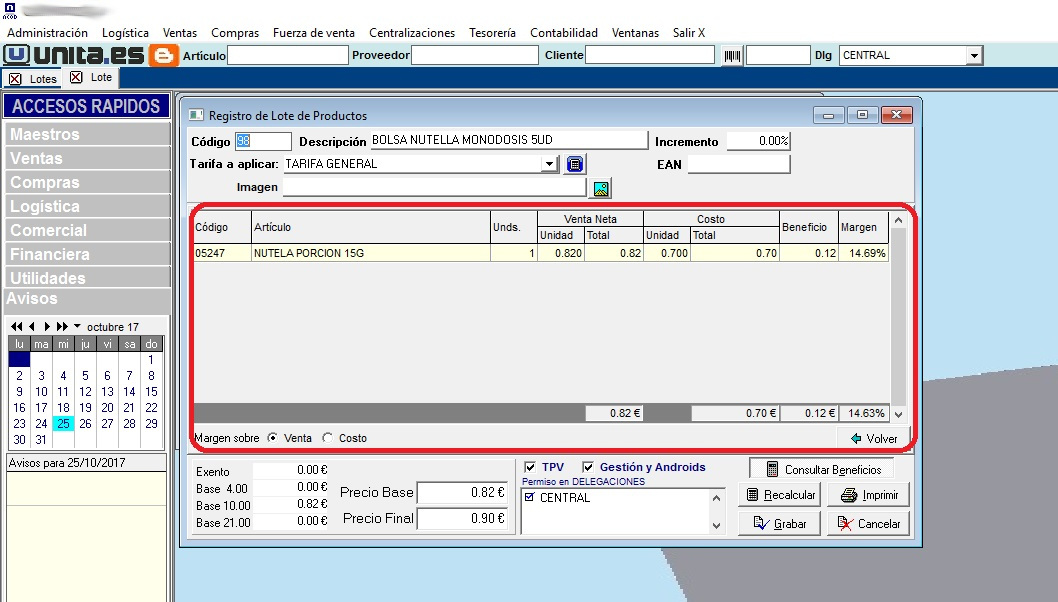Image resolution: width=1058 pixels, height=602 pixels.
Task: Click the Cancelar button
Action: (869, 524)
